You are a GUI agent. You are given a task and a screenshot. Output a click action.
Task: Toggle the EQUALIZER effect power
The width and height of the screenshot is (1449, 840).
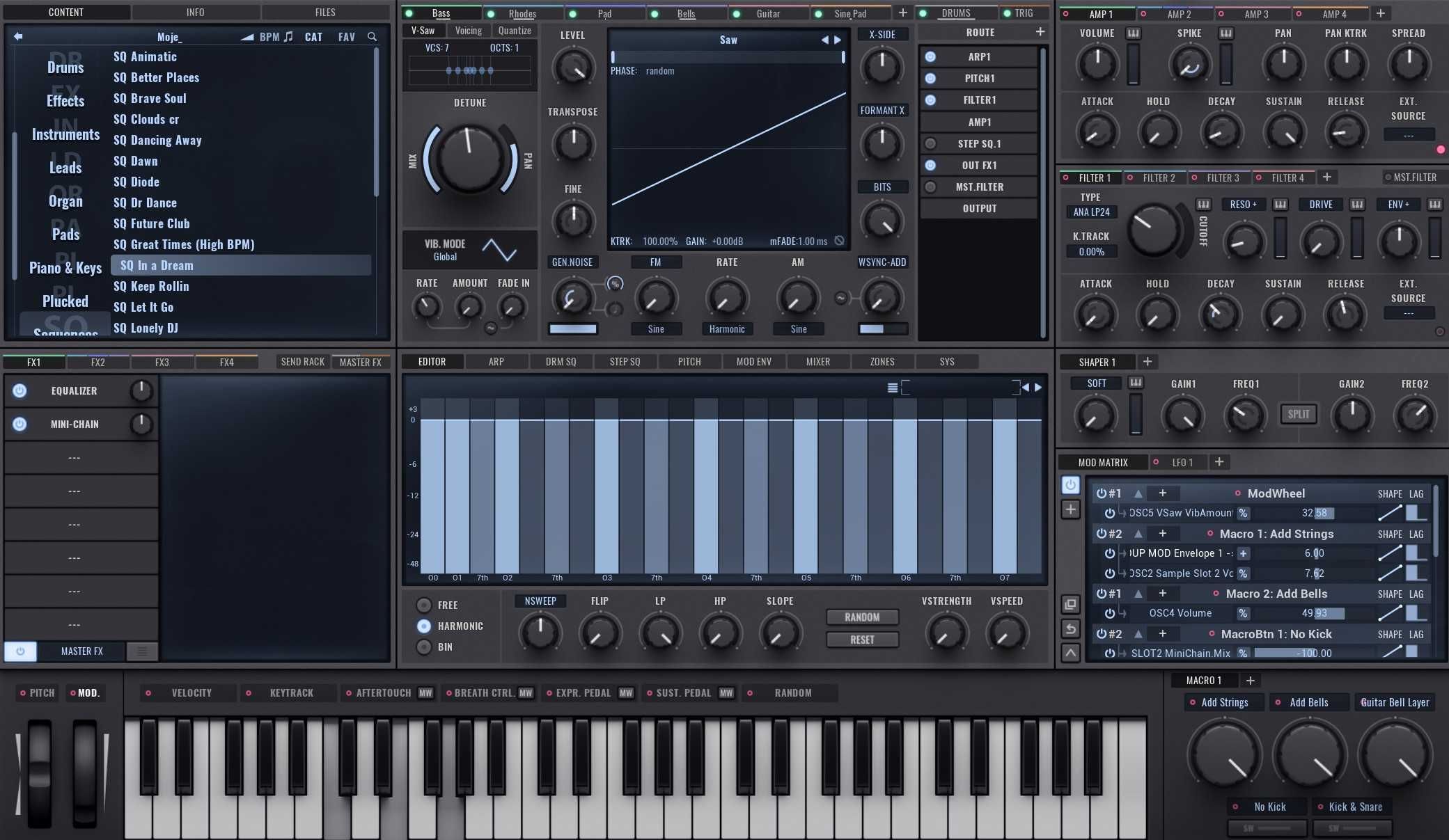[x=19, y=390]
